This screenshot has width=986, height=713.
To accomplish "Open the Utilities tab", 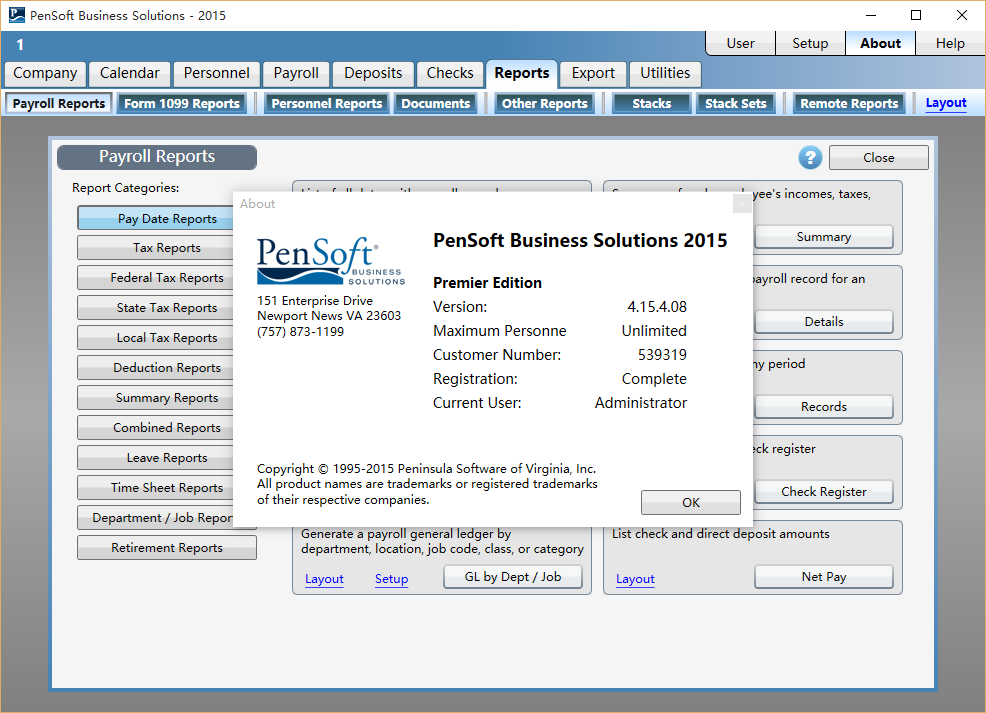I will click(664, 73).
